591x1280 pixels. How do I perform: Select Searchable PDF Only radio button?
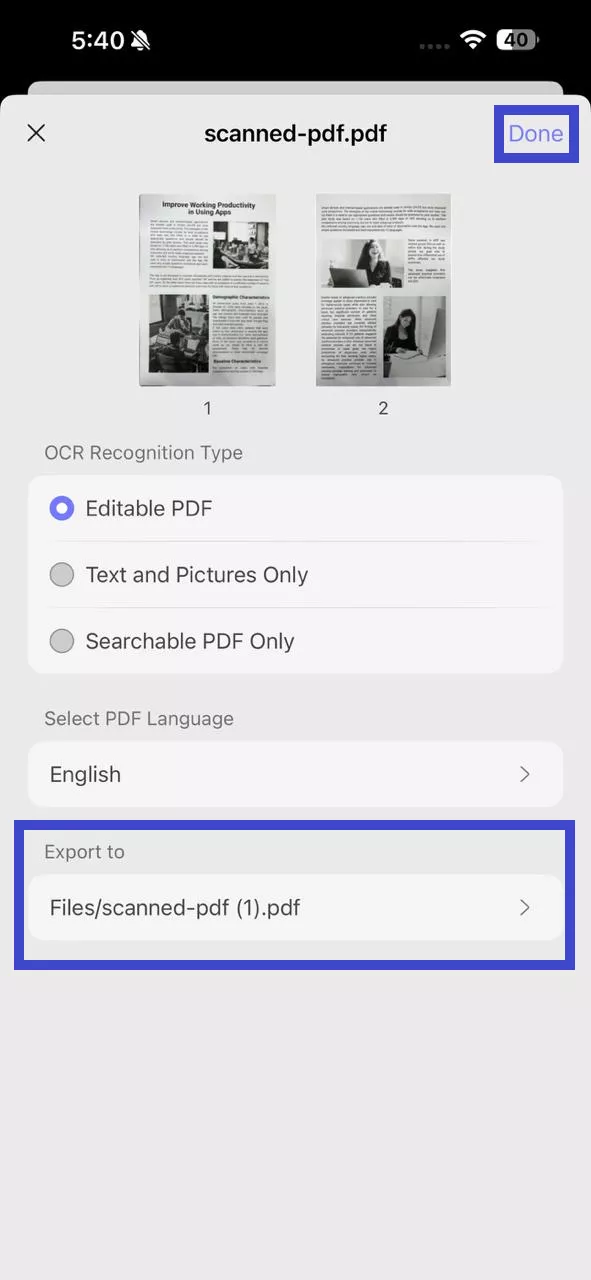pyautogui.click(x=62, y=641)
